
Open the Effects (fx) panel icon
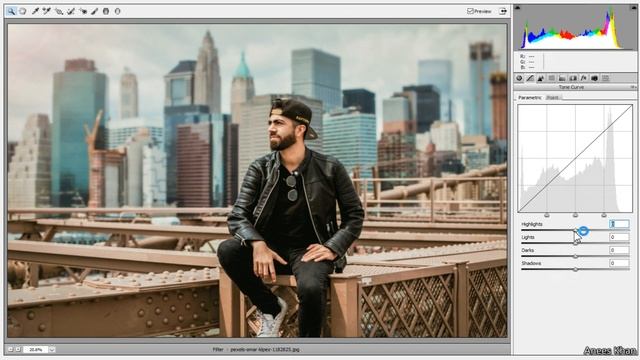click(584, 78)
